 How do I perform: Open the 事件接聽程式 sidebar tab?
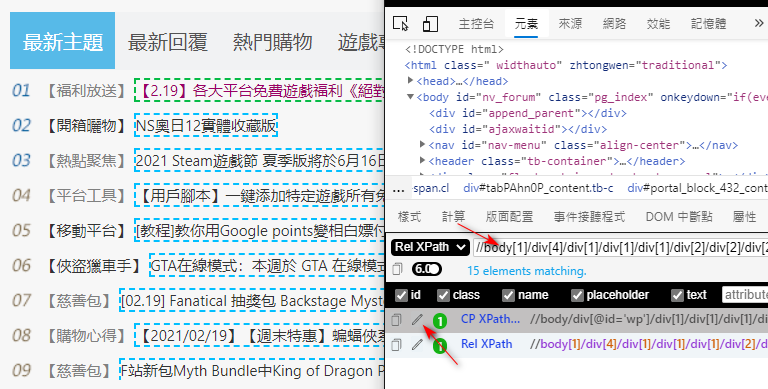click(589, 217)
